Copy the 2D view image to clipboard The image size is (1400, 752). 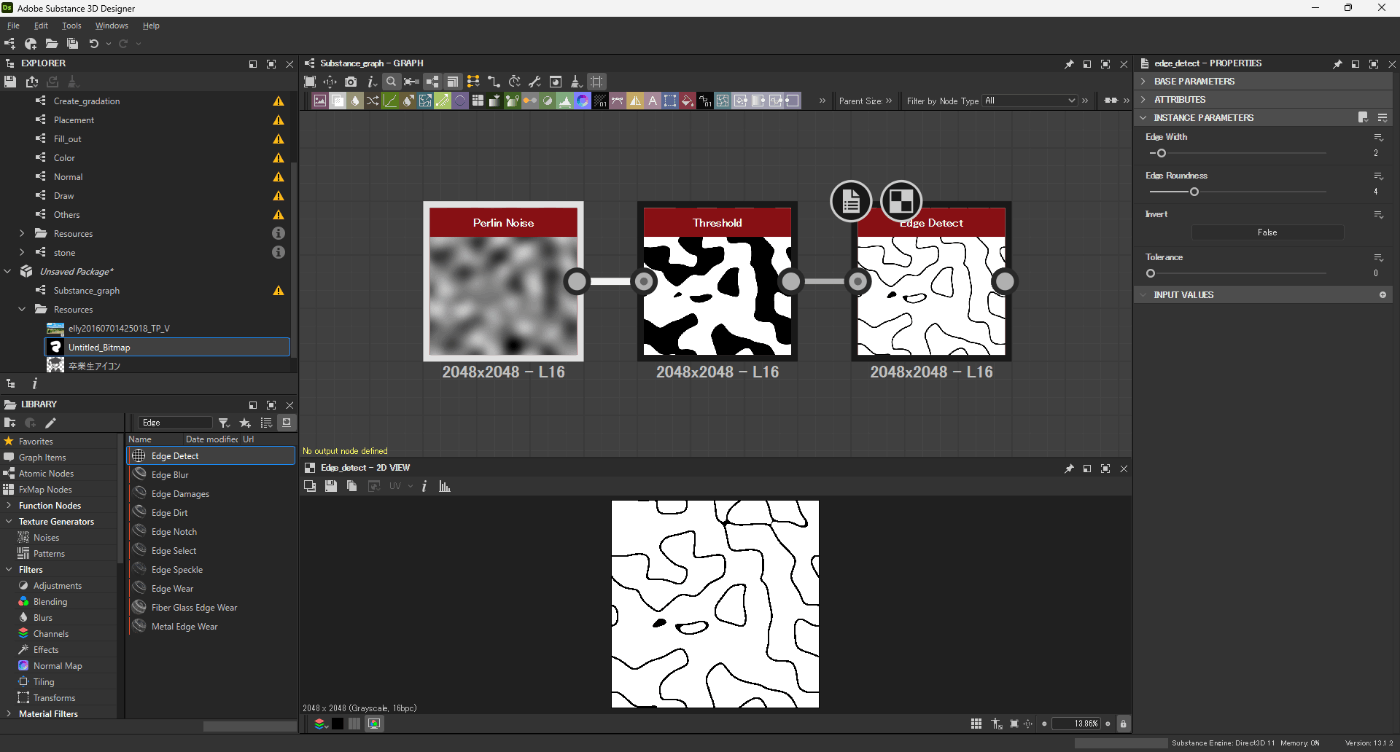(352, 486)
